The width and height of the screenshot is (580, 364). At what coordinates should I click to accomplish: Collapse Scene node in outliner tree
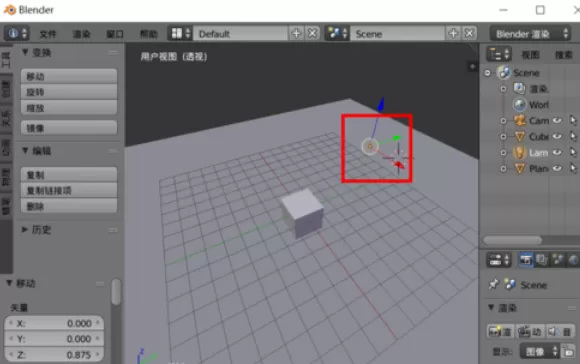pos(487,73)
